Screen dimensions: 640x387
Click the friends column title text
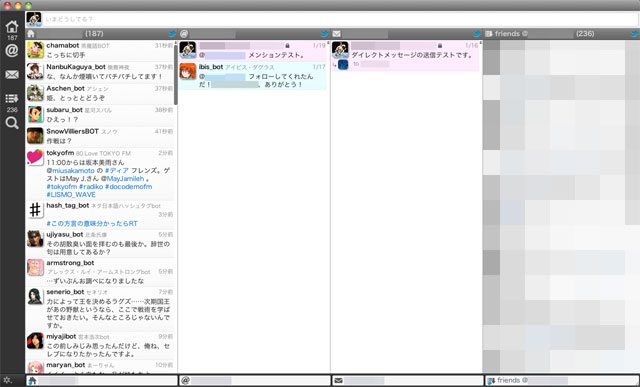pyautogui.click(x=510, y=34)
